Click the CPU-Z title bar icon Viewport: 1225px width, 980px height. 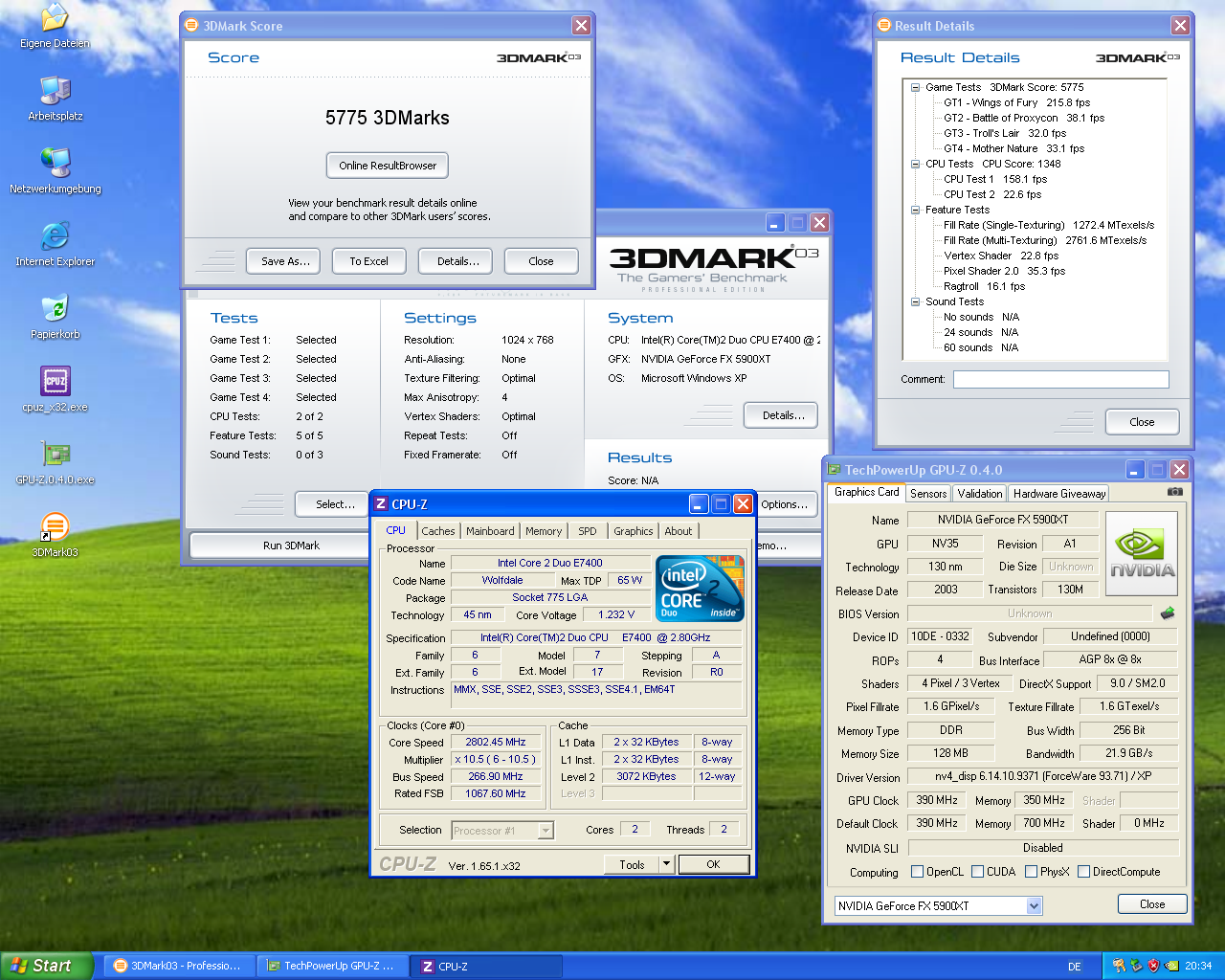[381, 504]
